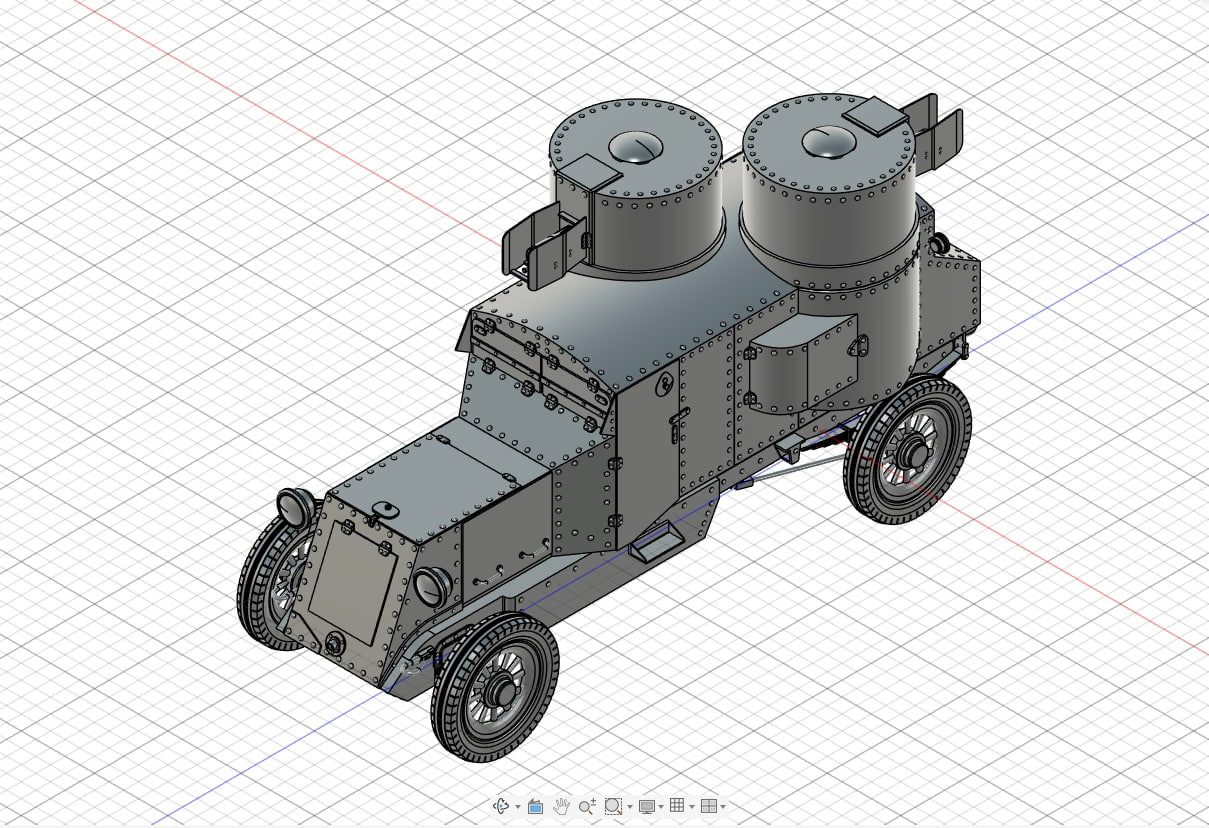Click the rear wheel hub
Image resolution: width=1209 pixels, height=828 pixels.
(x=911, y=455)
